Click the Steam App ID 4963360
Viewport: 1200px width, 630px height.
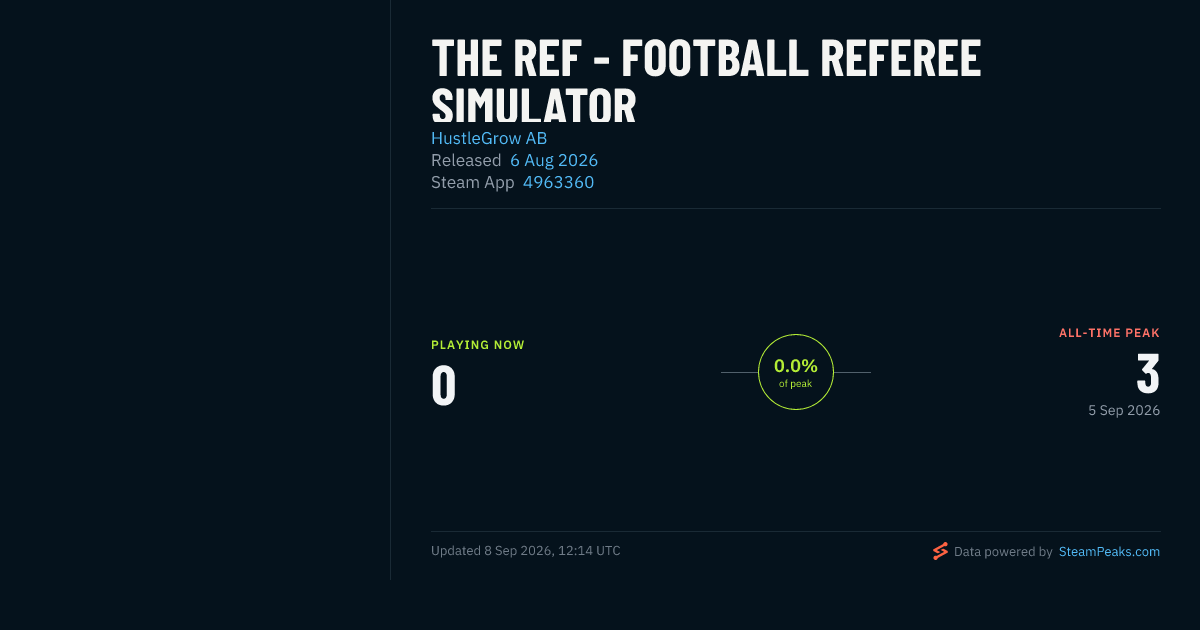[558, 182]
